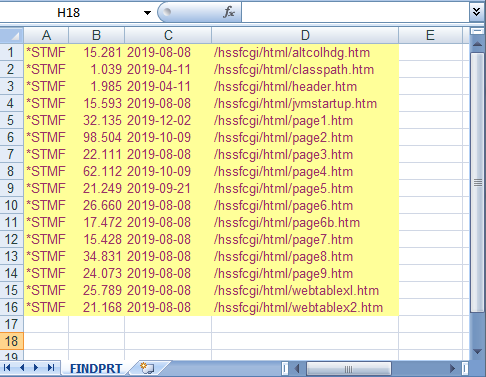486x377 pixels.
Task: Click the horizontal scrollbar thumb
Action: coord(348,369)
